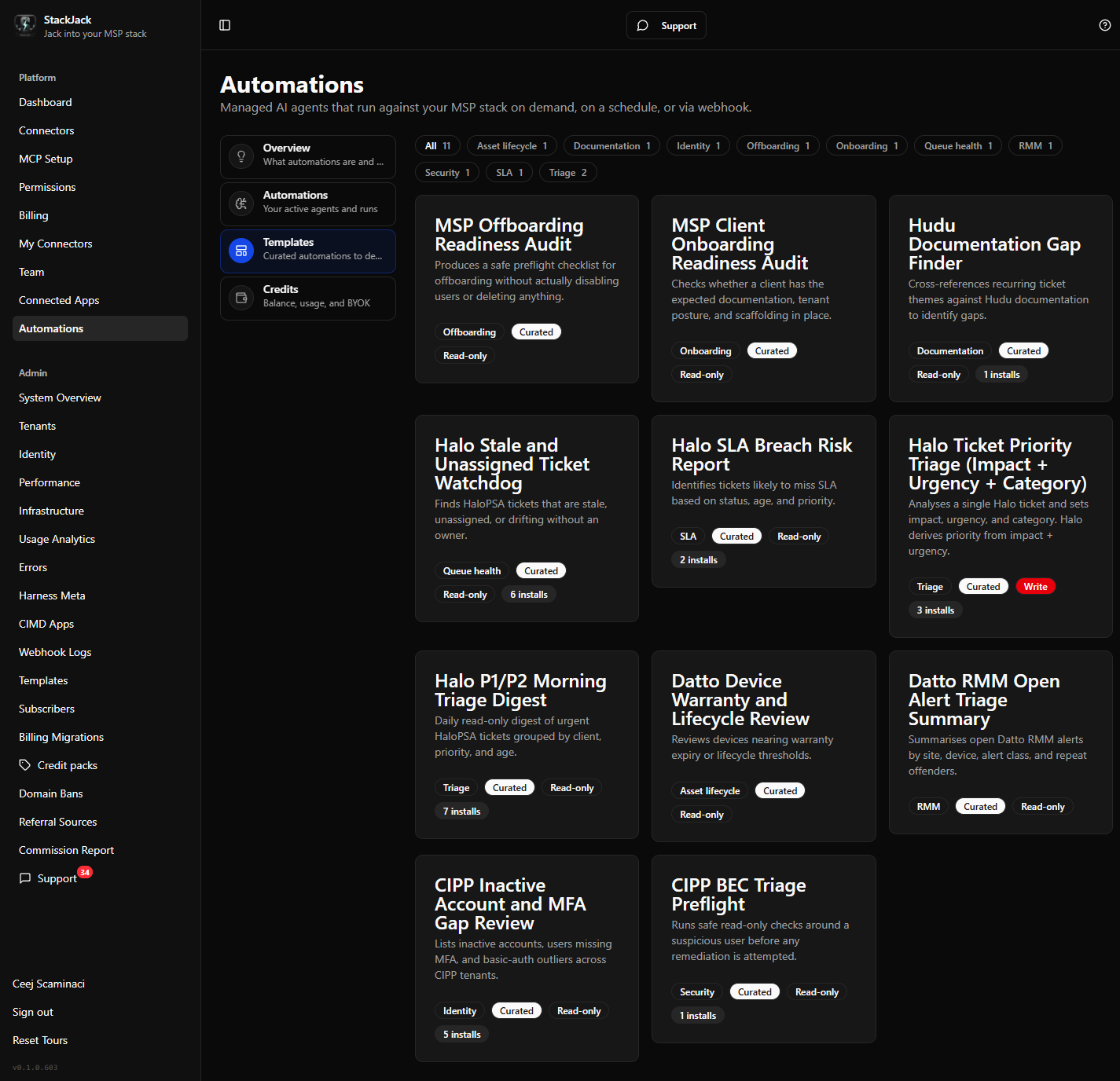Open Team page
1120x1081 pixels.
click(100, 272)
